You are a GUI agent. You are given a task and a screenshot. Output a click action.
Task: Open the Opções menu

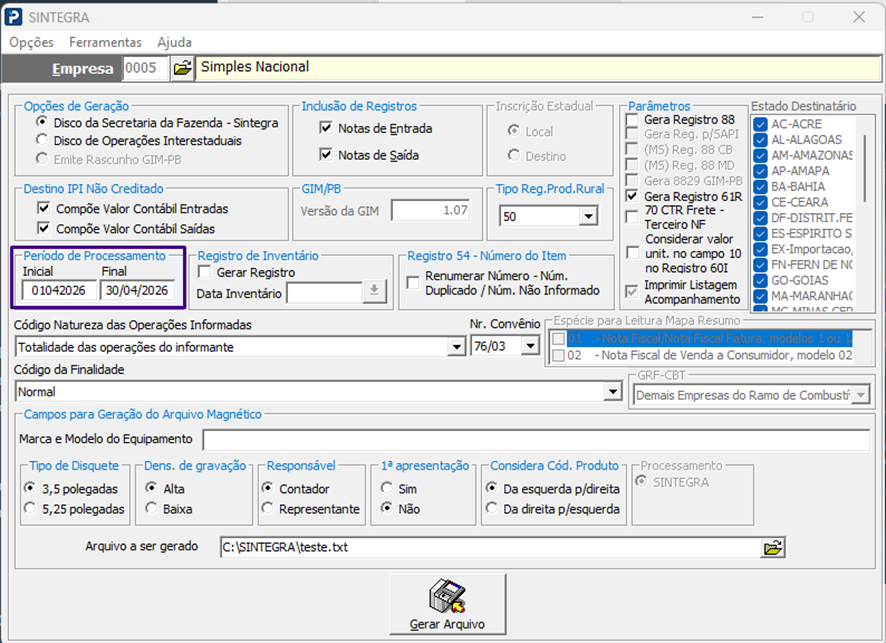click(31, 42)
